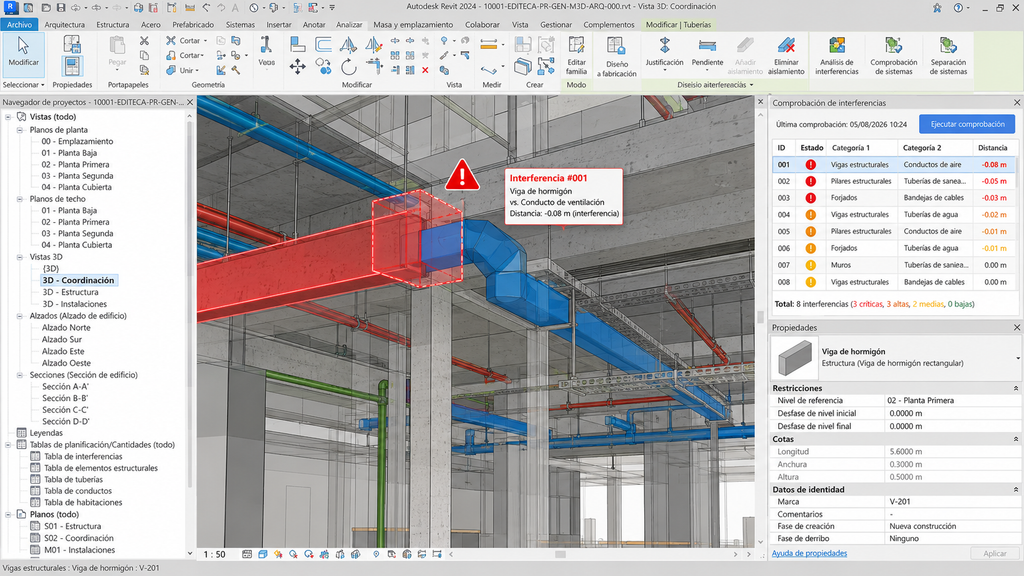Collapse the Restricciones properties group
The image size is (1024, 576).
[x=1016, y=388]
